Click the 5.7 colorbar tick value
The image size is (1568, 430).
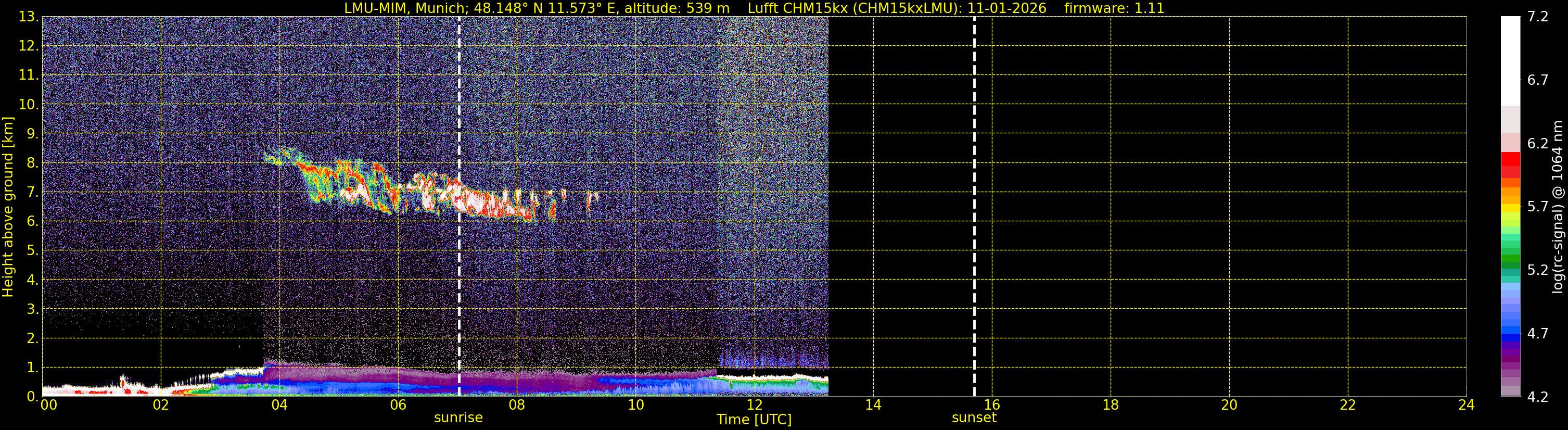tap(1538, 207)
